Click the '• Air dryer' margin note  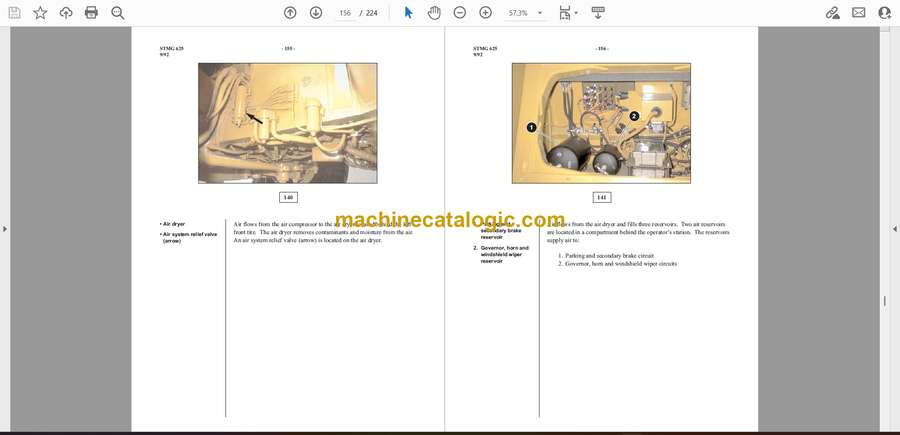tap(173, 224)
